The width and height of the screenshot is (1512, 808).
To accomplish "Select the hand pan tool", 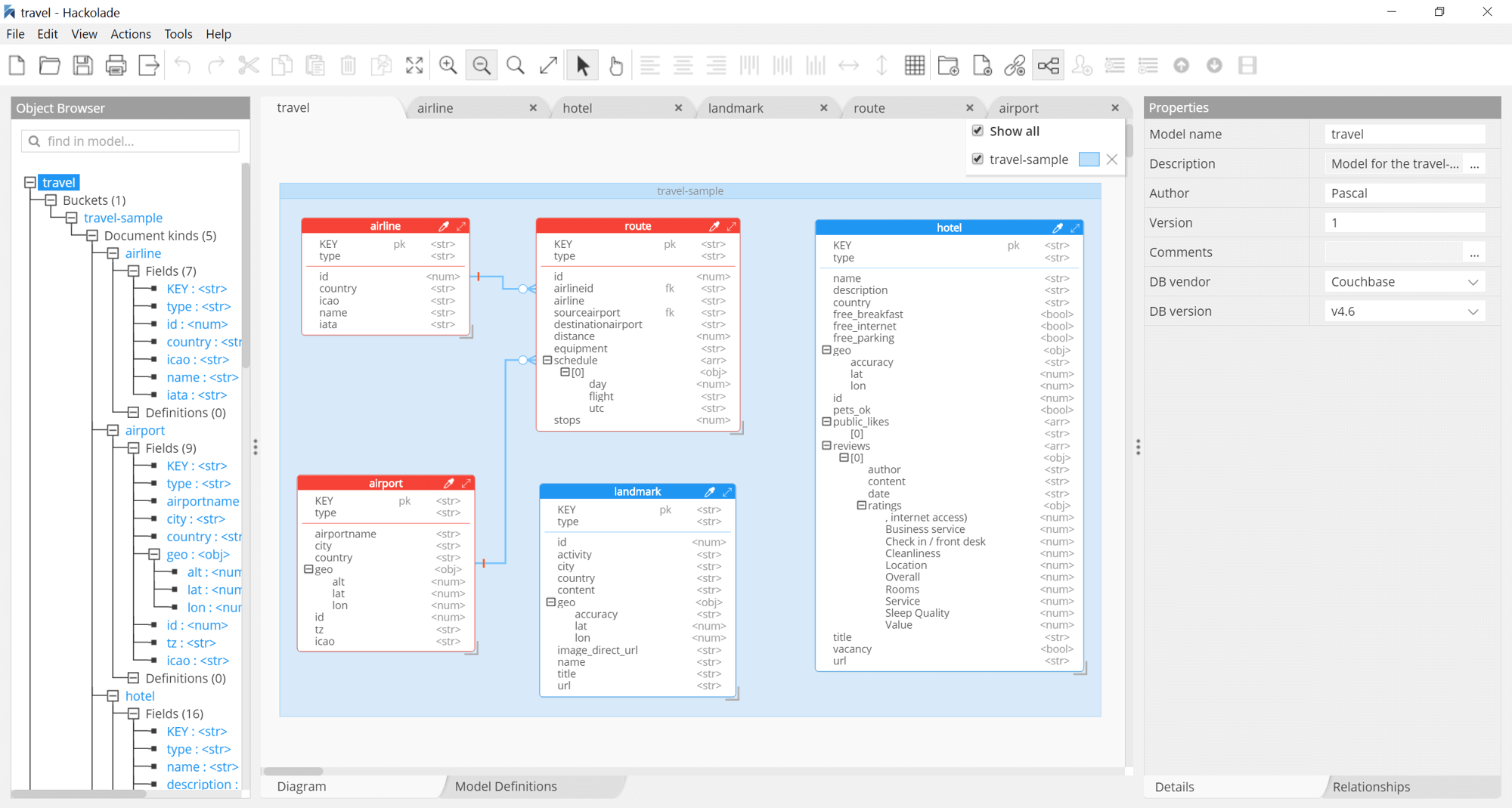I will tap(616, 66).
